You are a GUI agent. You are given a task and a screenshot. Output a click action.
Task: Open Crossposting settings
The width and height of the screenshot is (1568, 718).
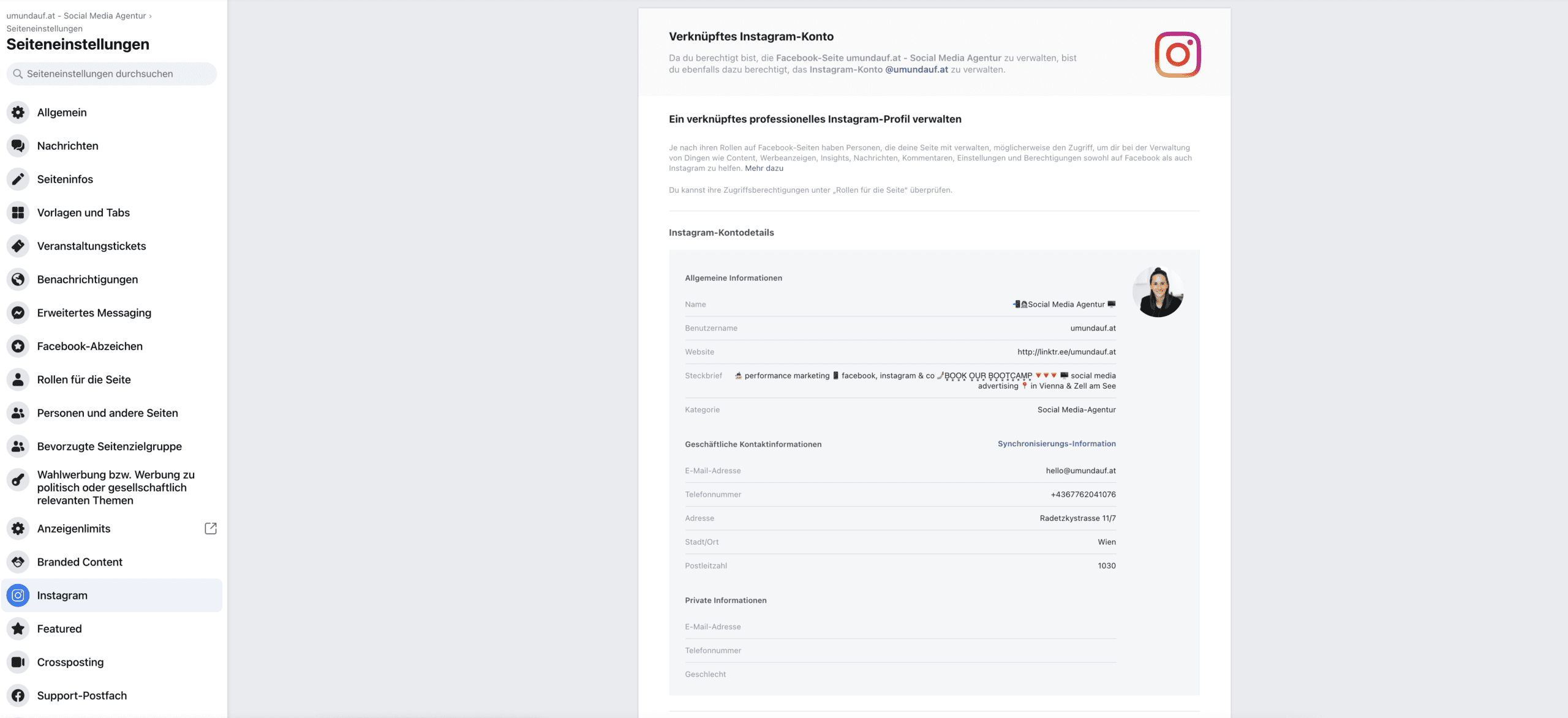tap(111, 662)
